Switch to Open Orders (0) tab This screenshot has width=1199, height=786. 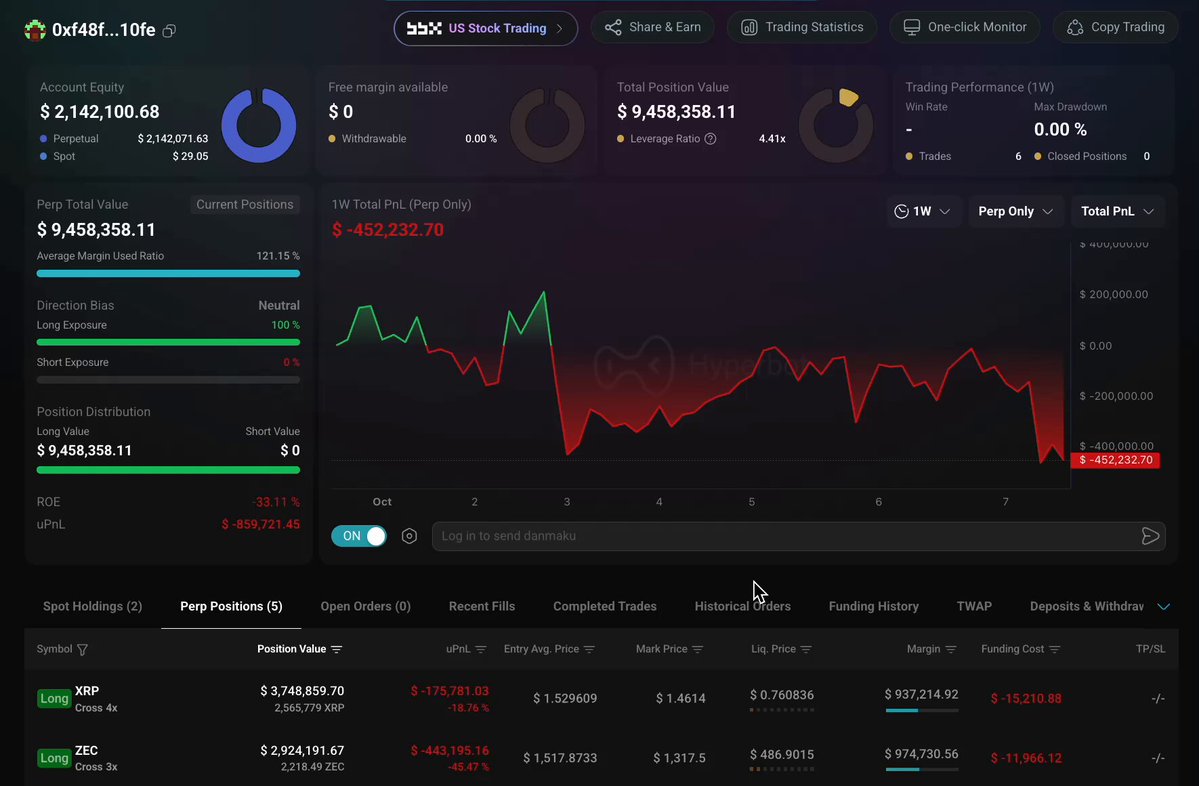(366, 606)
